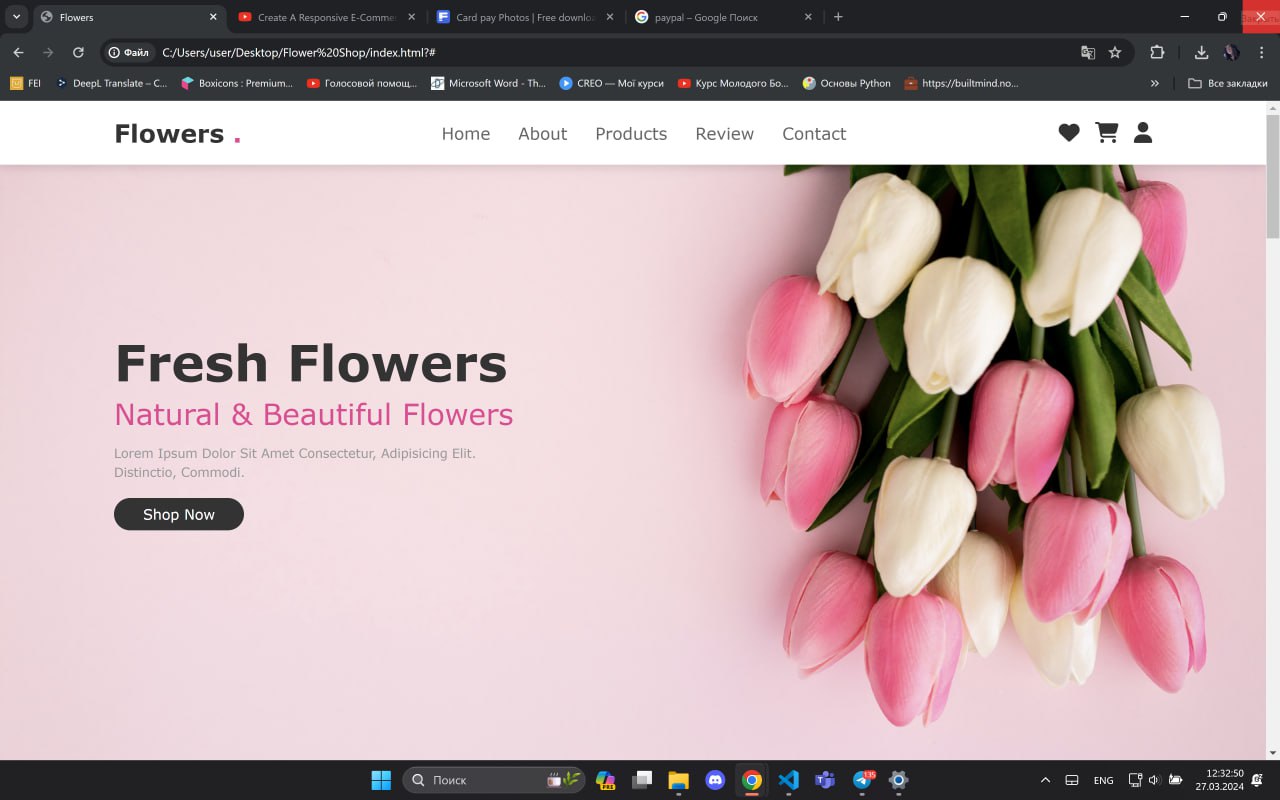Screen dimensions: 1280x800
Task: Reload the page with the refresh icon
Action: 78,52
